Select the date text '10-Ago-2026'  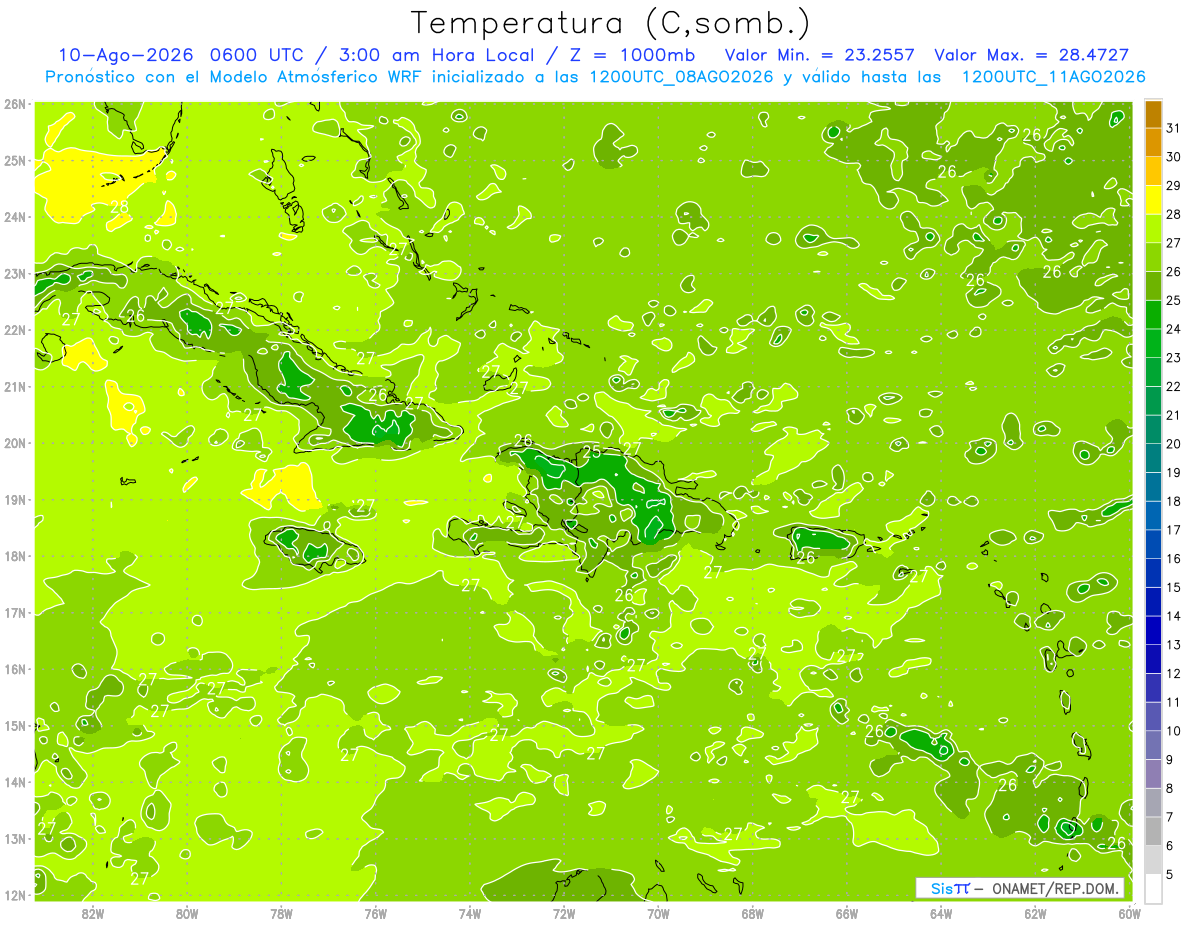(x=126, y=55)
